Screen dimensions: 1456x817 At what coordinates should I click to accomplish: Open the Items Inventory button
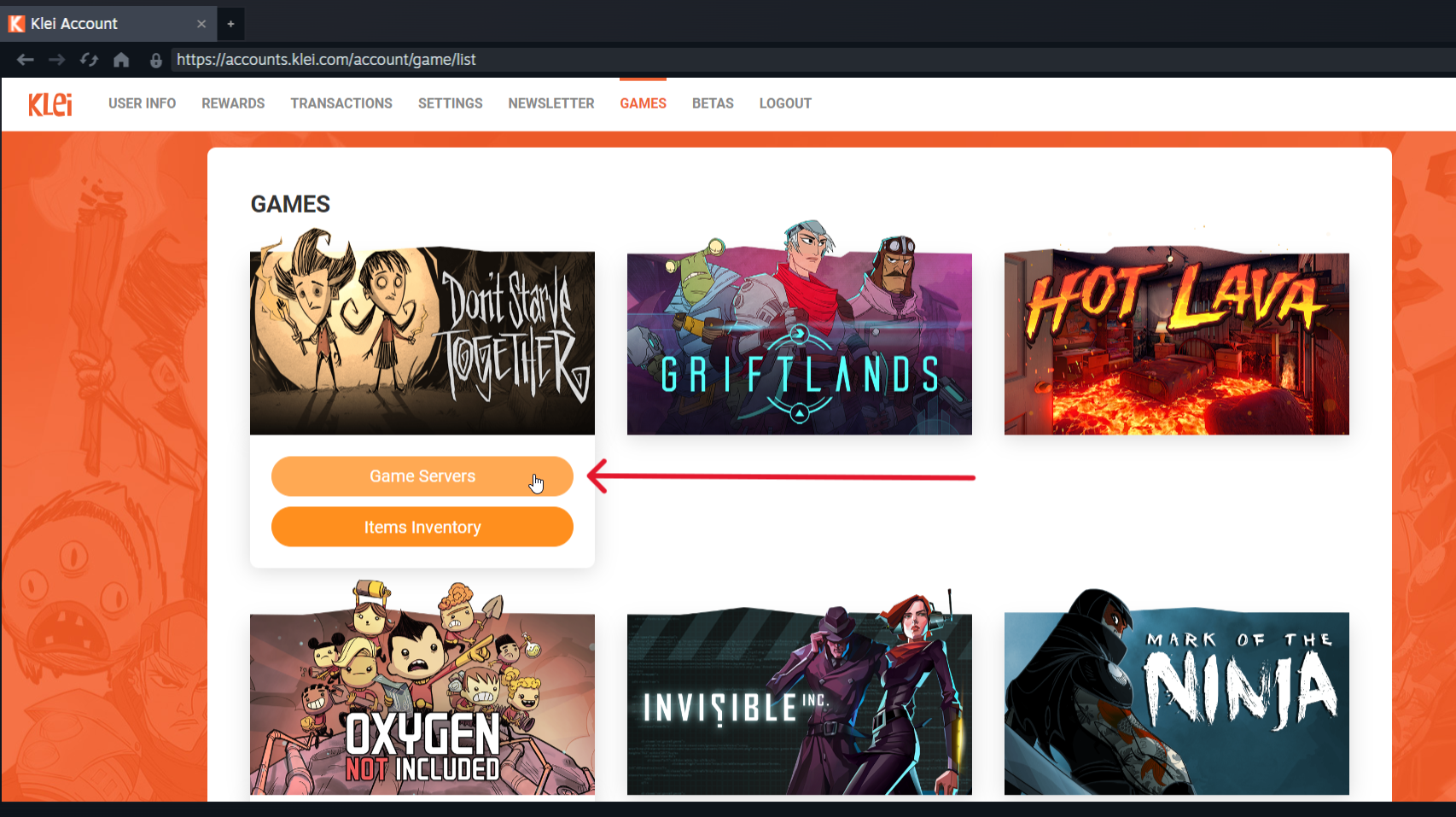click(422, 528)
